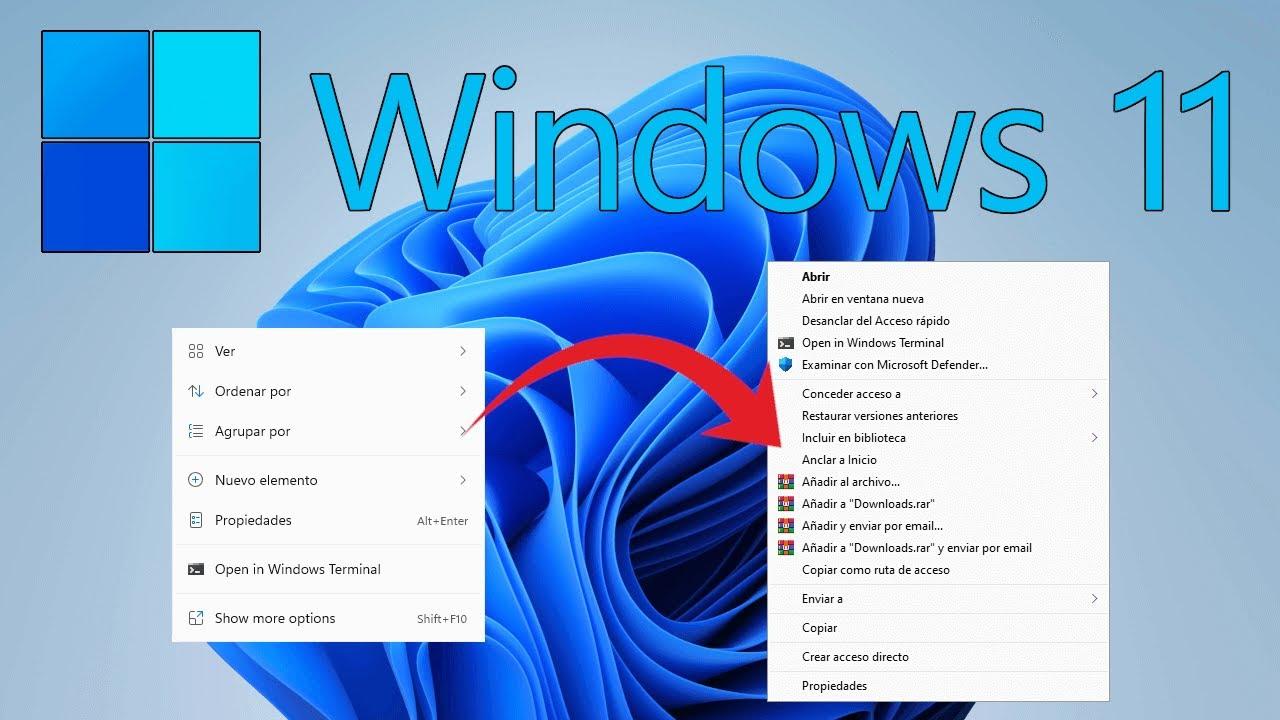This screenshot has width=1280, height=720.
Task: Click the icon next to Show more options
Action: (x=196, y=618)
